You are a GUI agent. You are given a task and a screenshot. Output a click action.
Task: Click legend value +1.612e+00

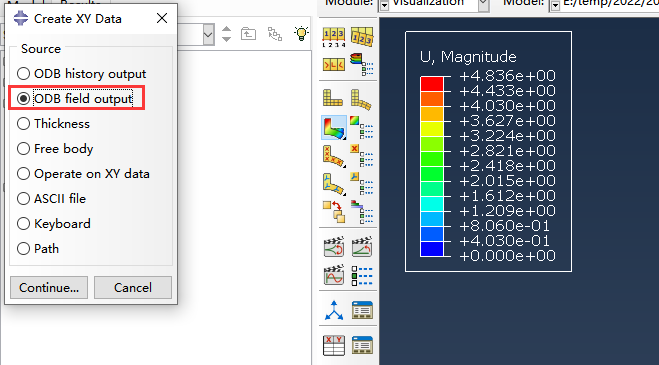507,196
